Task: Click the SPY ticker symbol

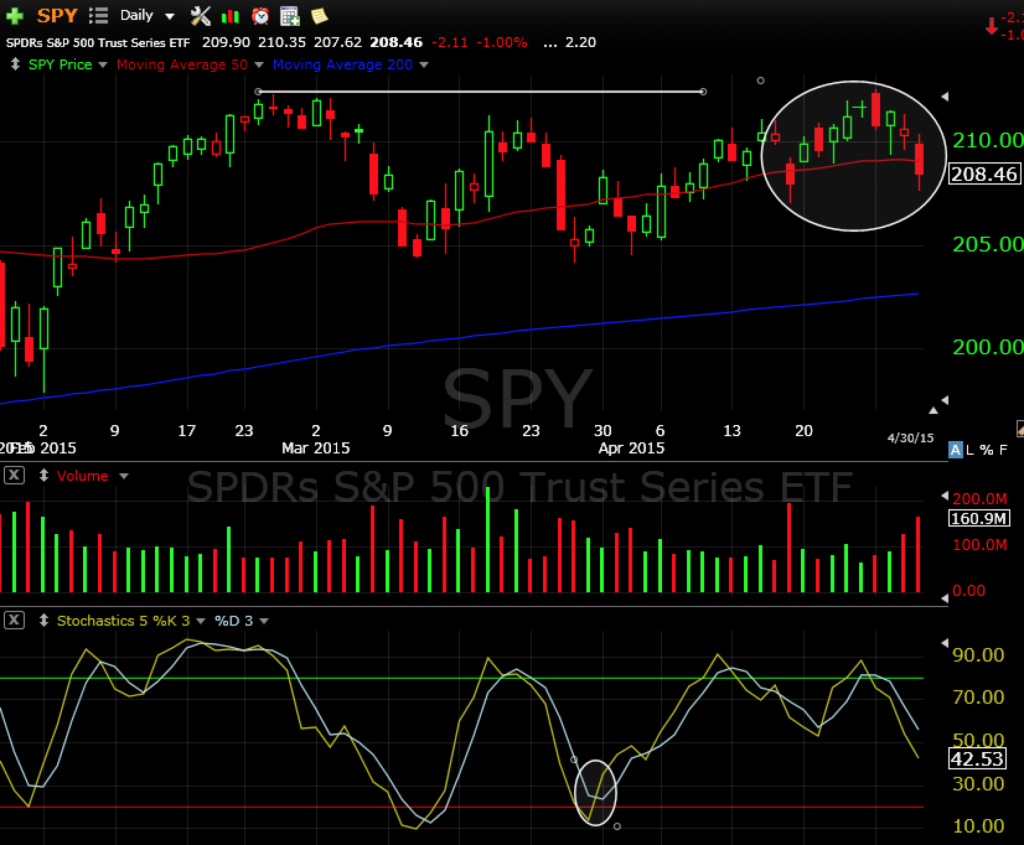Action: [x=57, y=16]
